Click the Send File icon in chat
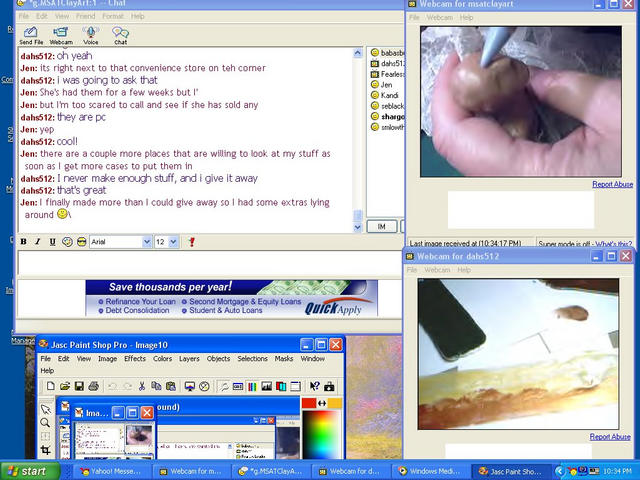The image size is (640, 480). click(x=31, y=35)
